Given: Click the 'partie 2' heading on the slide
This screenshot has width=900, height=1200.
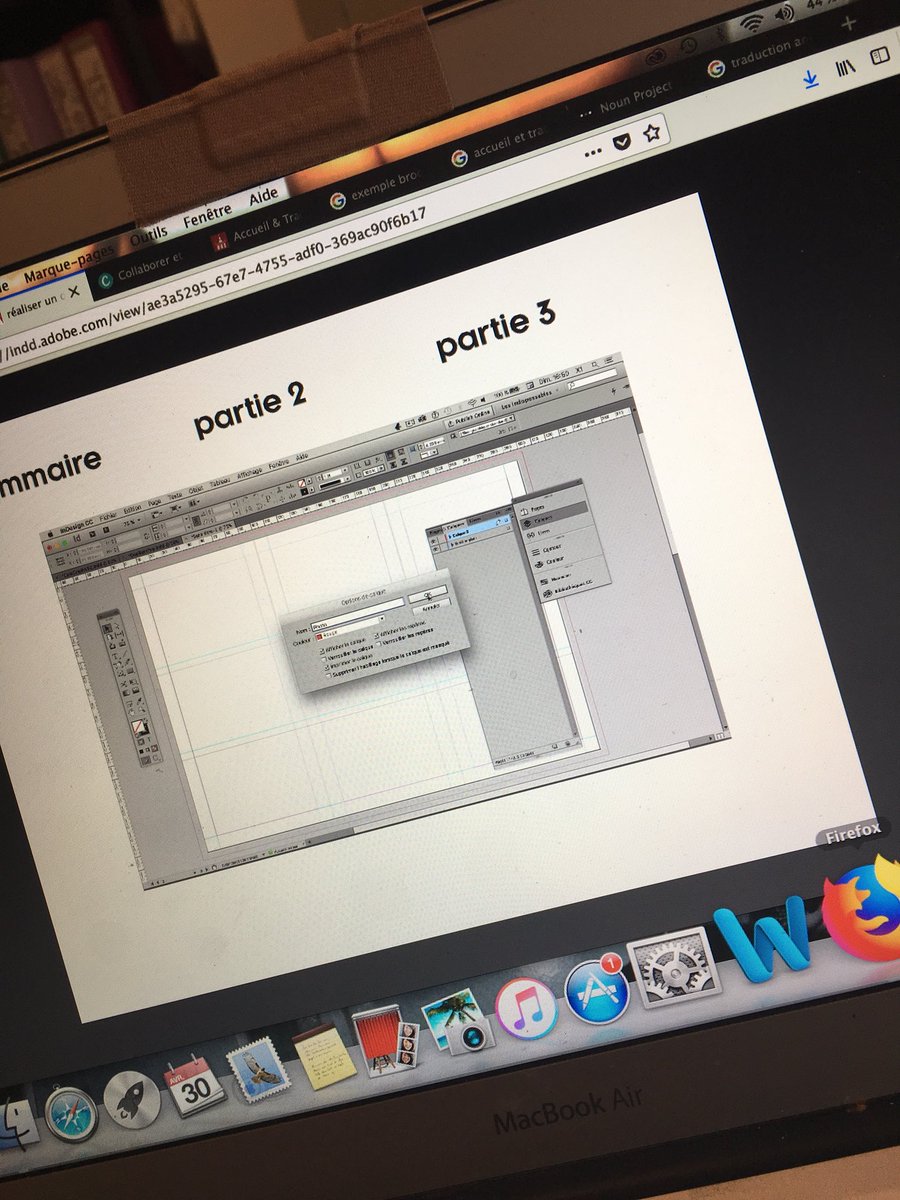Looking at the screenshot, I should [250, 408].
